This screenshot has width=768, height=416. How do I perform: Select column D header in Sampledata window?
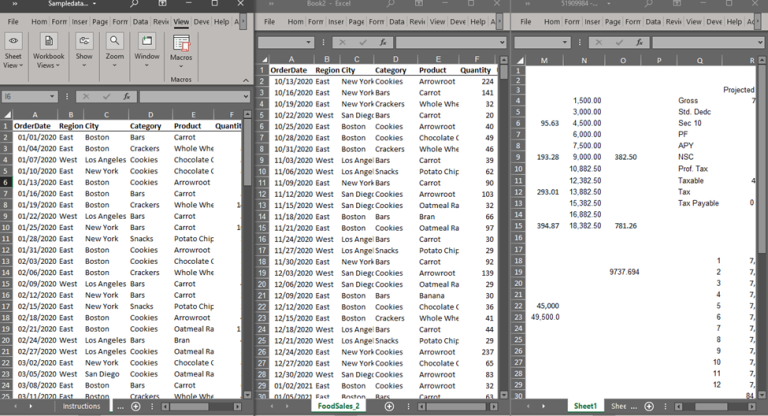click(x=151, y=114)
